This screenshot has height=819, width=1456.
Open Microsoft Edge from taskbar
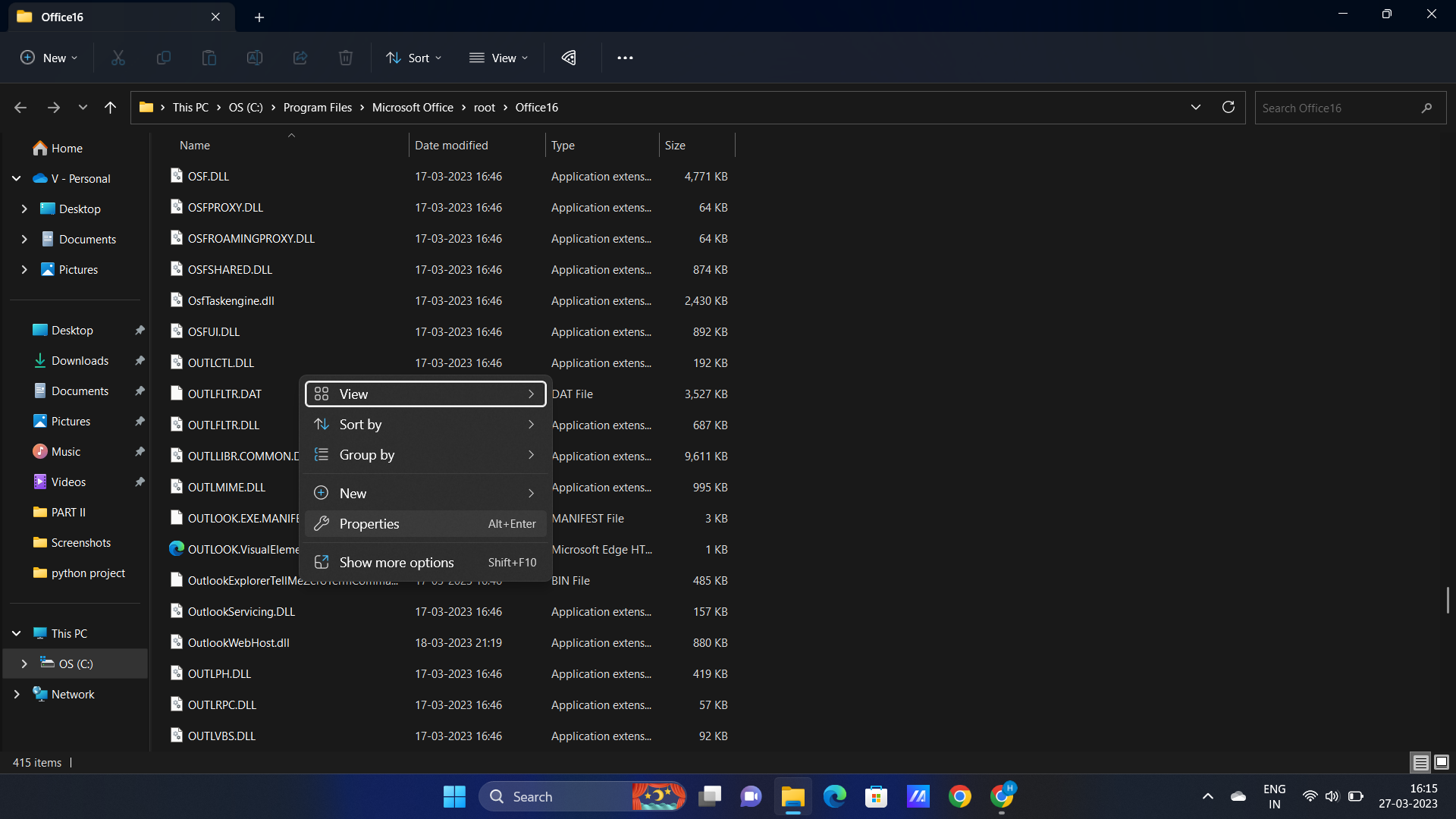click(x=835, y=796)
